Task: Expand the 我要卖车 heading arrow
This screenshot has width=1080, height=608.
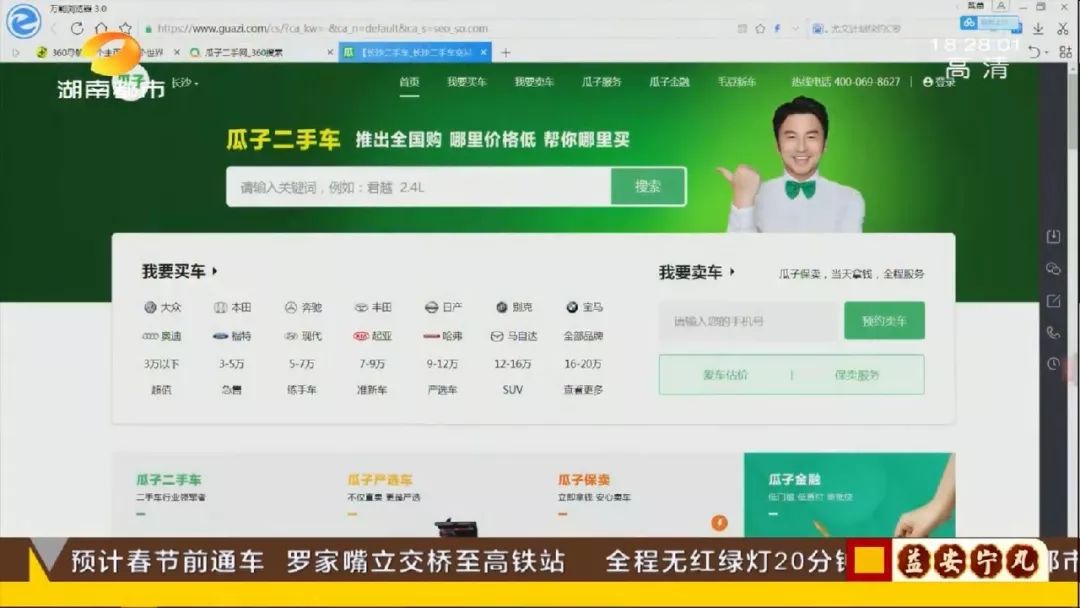Action: pos(731,272)
